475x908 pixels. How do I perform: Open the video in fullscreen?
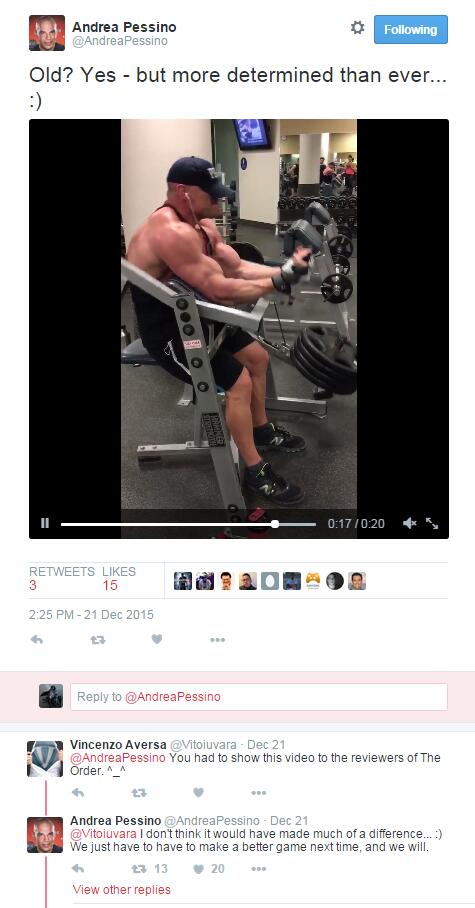(x=432, y=523)
